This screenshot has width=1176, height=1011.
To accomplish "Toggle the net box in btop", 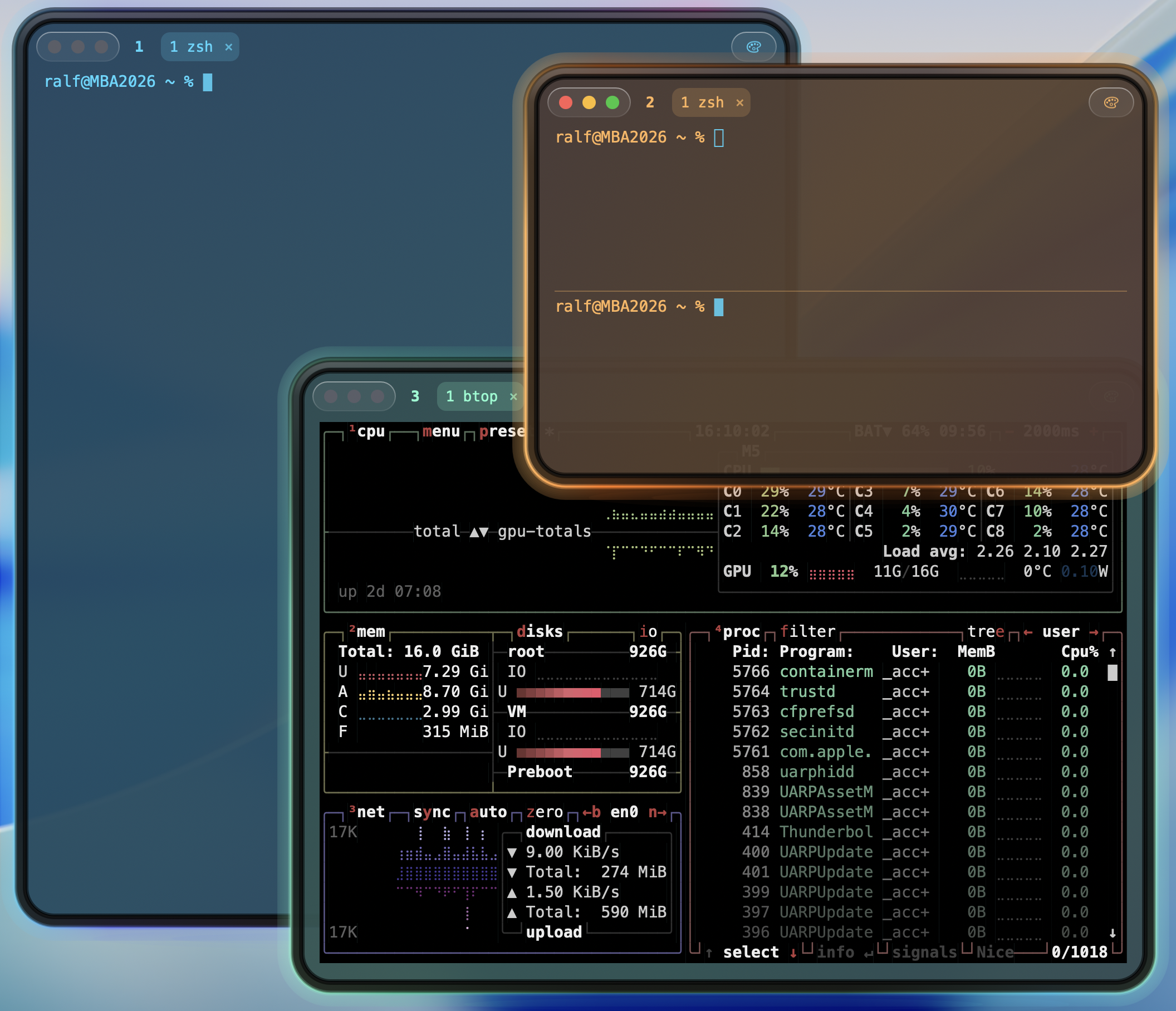I will pyautogui.click(x=366, y=812).
